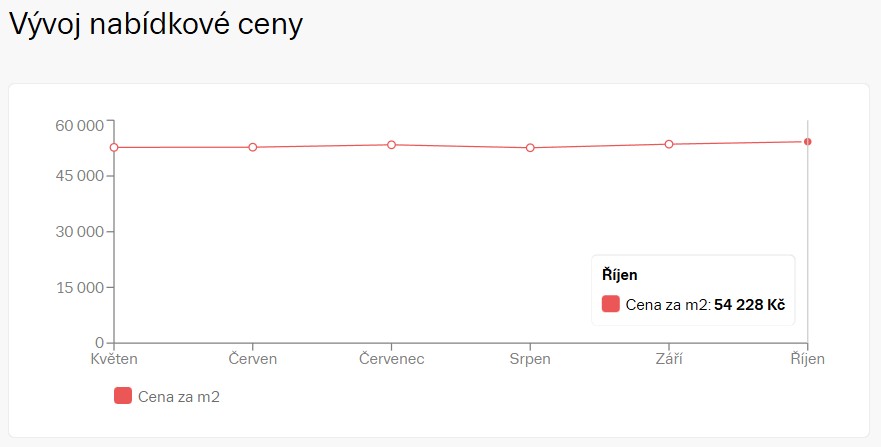Click the Červen x-axis label

(x=253, y=359)
